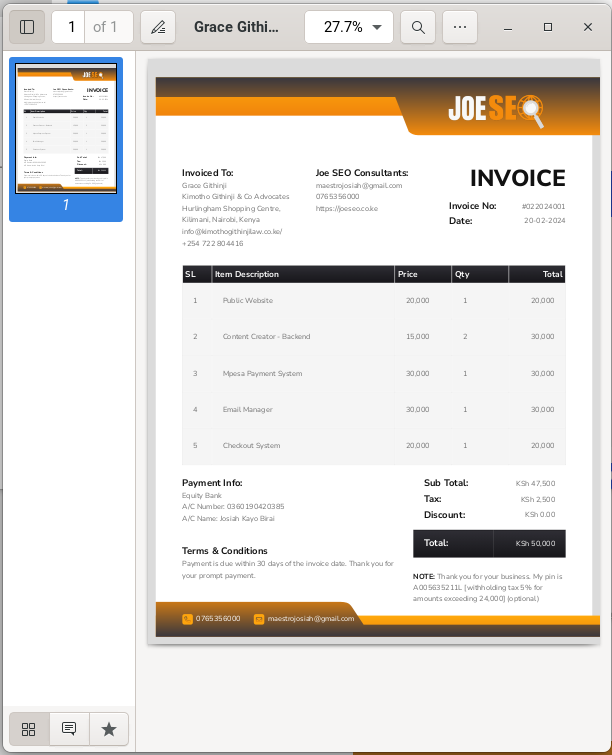
Task: Maximize the document viewer window
Action: coord(547,27)
